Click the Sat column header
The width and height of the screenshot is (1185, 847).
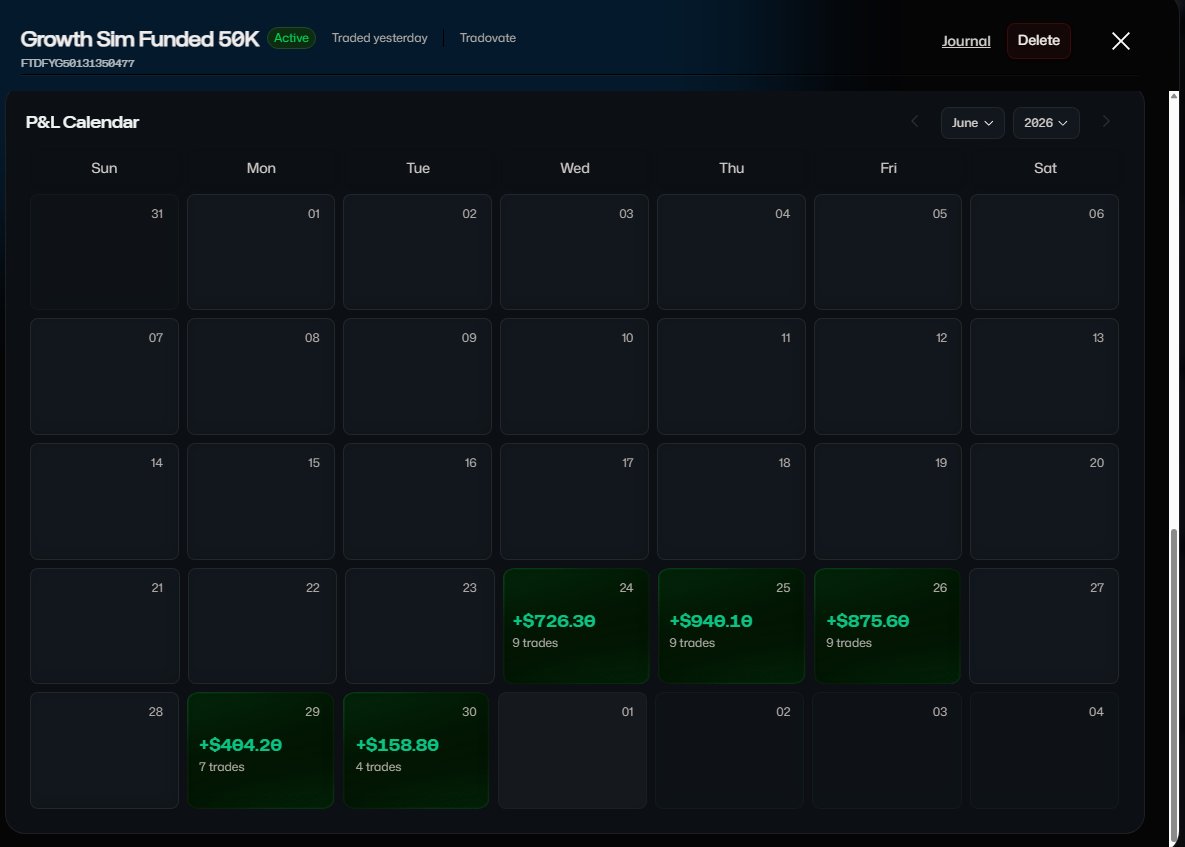[1045, 168]
